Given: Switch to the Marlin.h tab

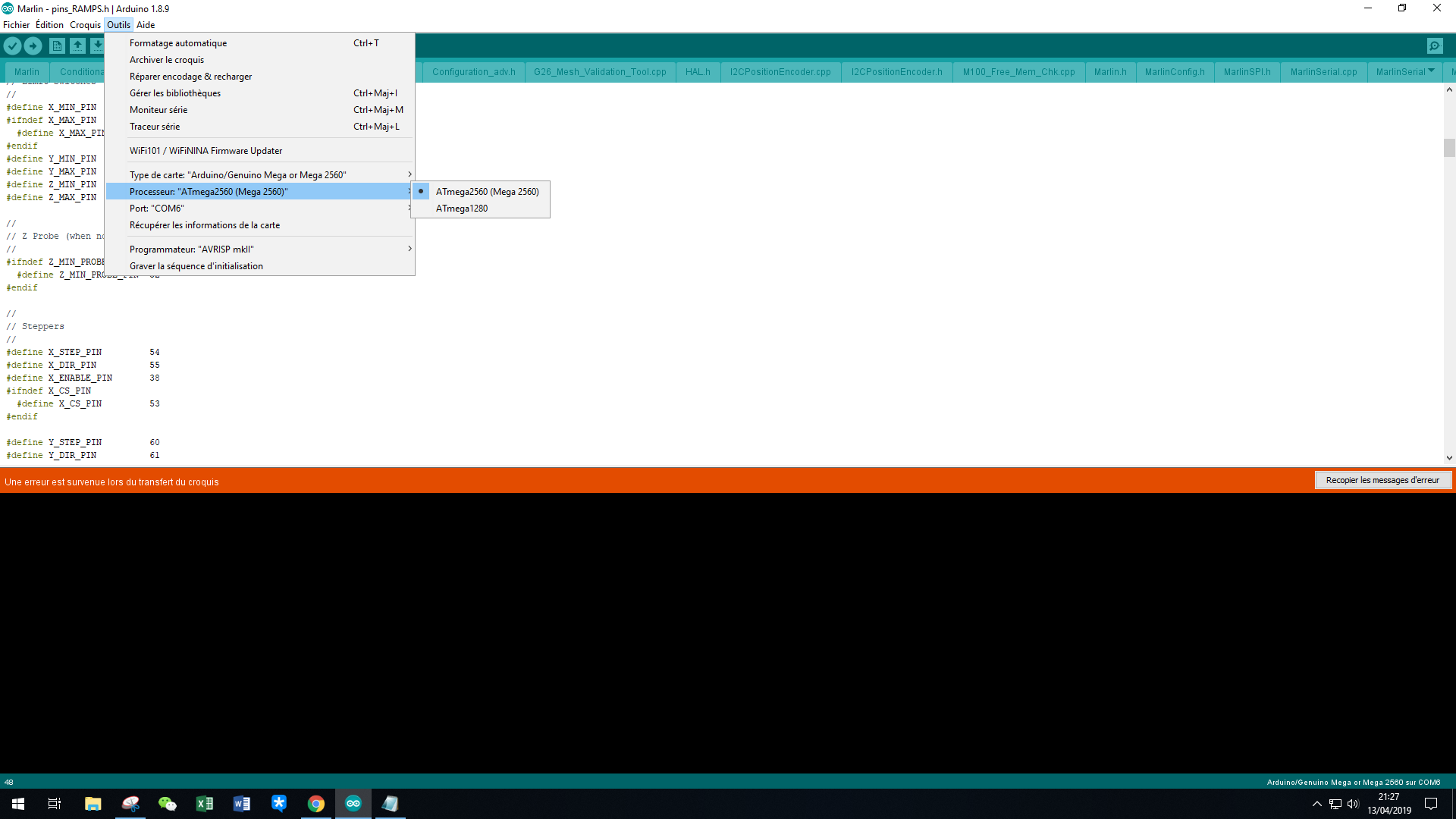Looking at the screenshot, I should 1110,72.
